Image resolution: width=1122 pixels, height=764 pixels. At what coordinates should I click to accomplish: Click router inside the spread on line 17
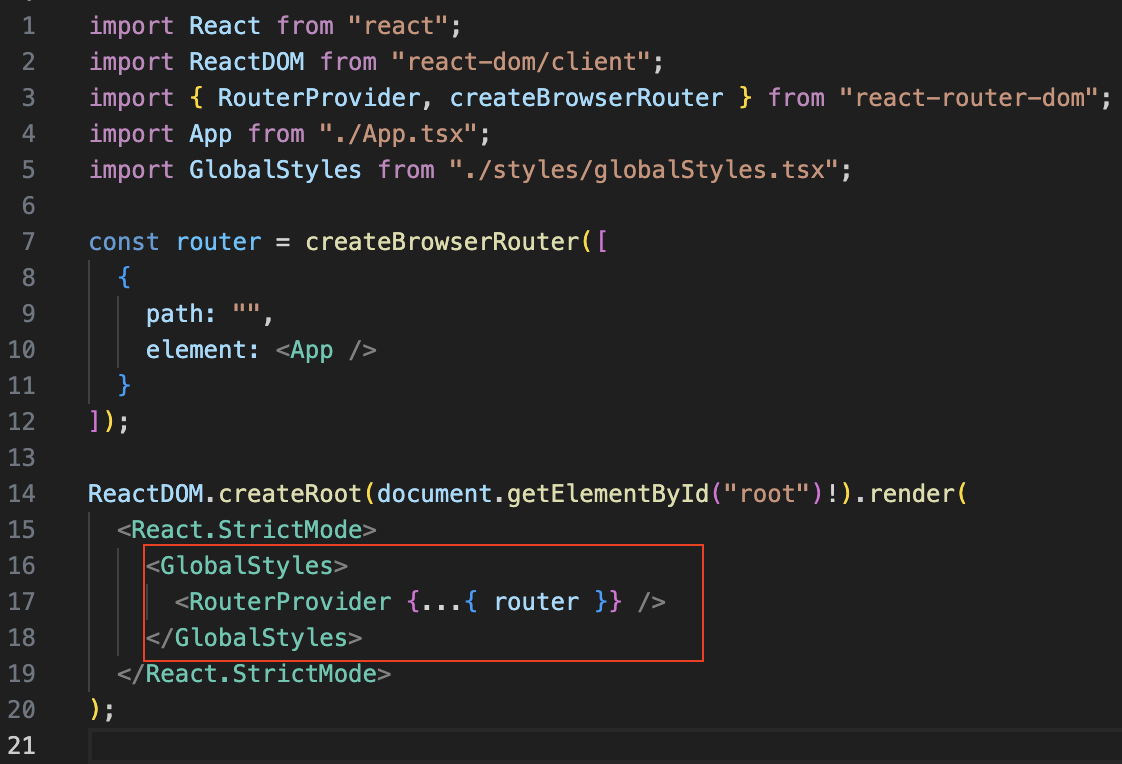[536, 602]
